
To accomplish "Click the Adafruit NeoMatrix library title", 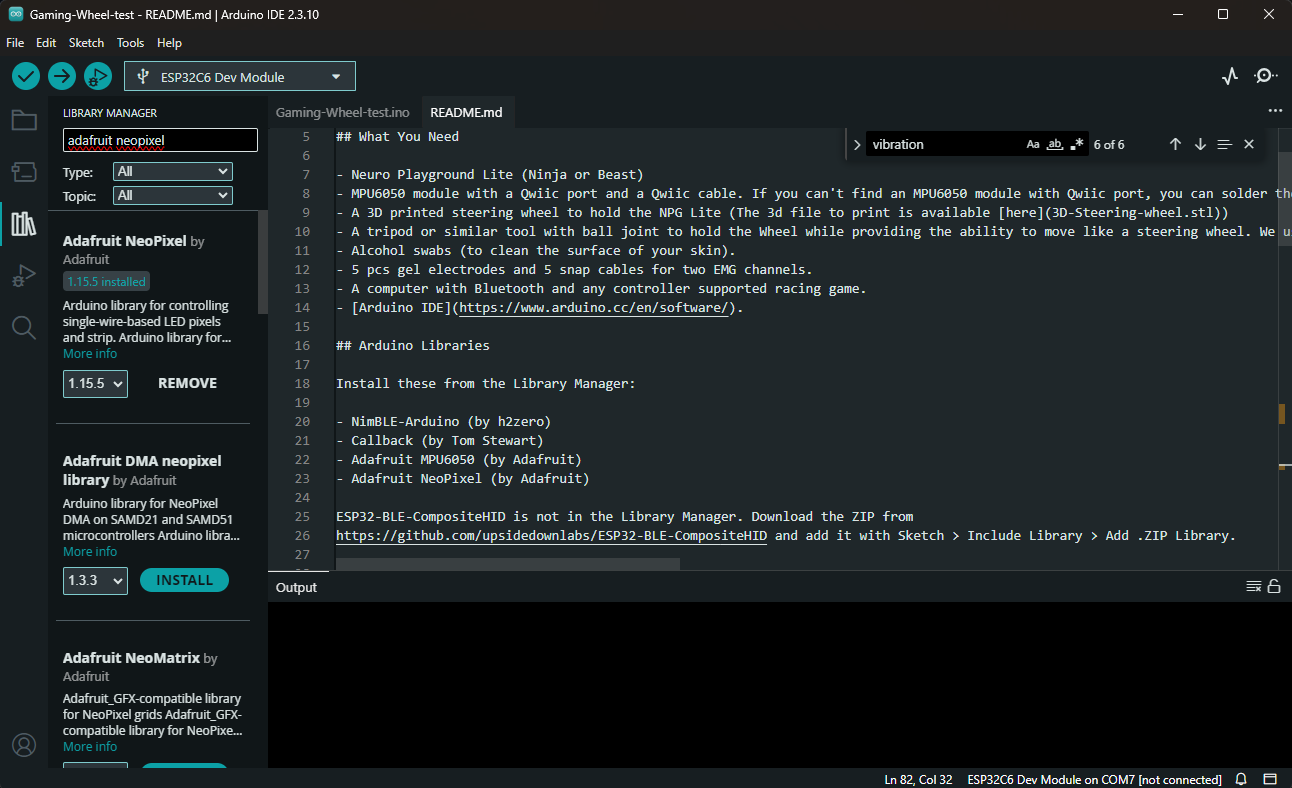I will pyautogui.click(x=131, y=658).
